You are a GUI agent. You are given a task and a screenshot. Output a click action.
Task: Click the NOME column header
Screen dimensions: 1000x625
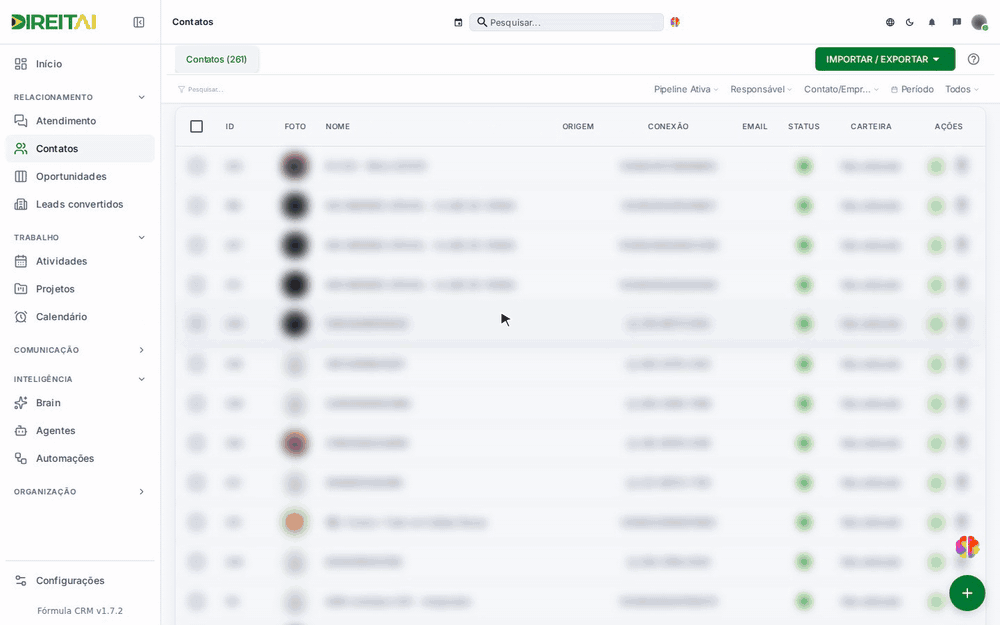(x=337, y=126)
